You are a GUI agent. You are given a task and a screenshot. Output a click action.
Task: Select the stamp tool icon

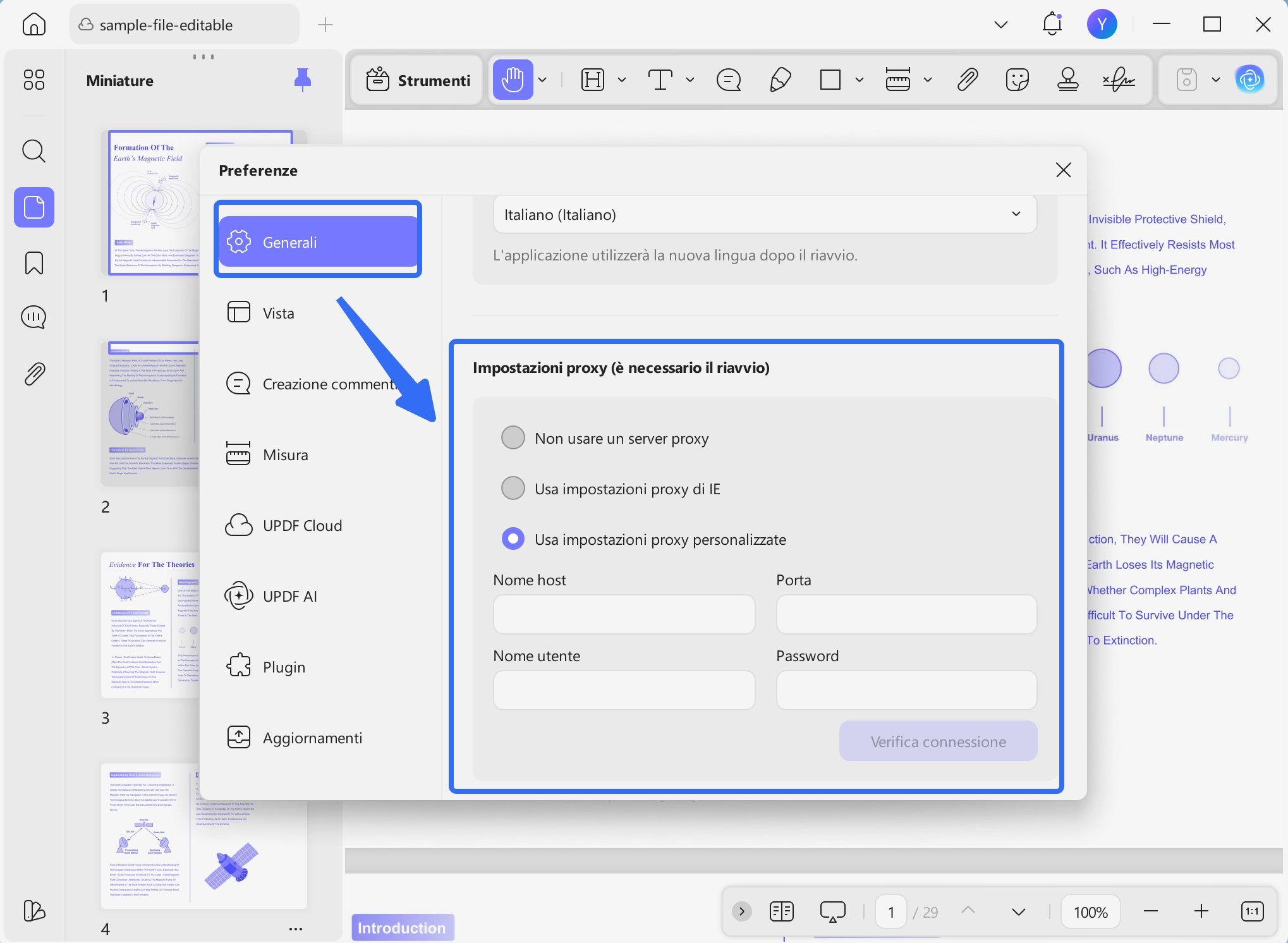(x=1067, y=80)
